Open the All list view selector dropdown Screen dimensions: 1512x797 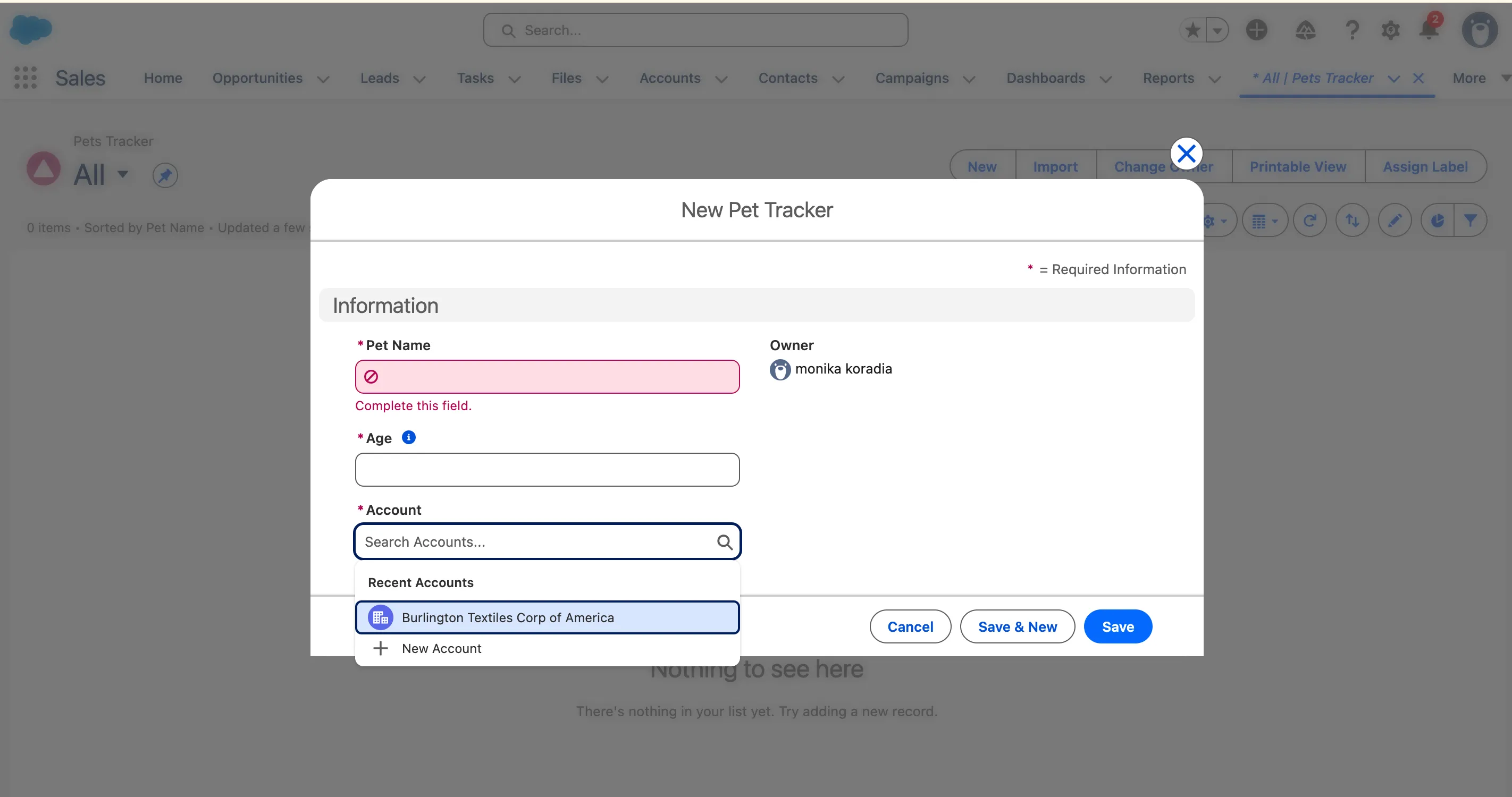tap(123, 174)
